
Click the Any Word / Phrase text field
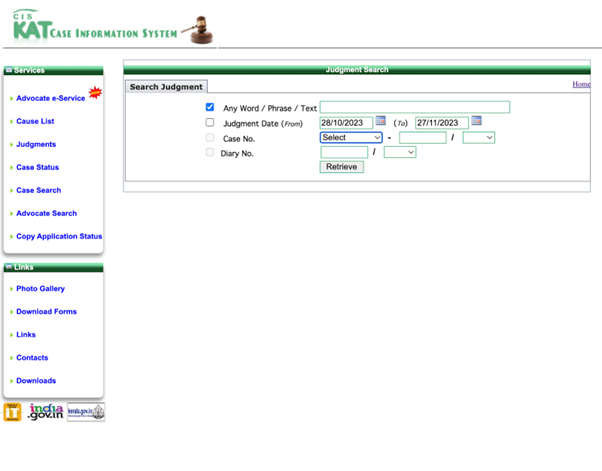point(414,107)
